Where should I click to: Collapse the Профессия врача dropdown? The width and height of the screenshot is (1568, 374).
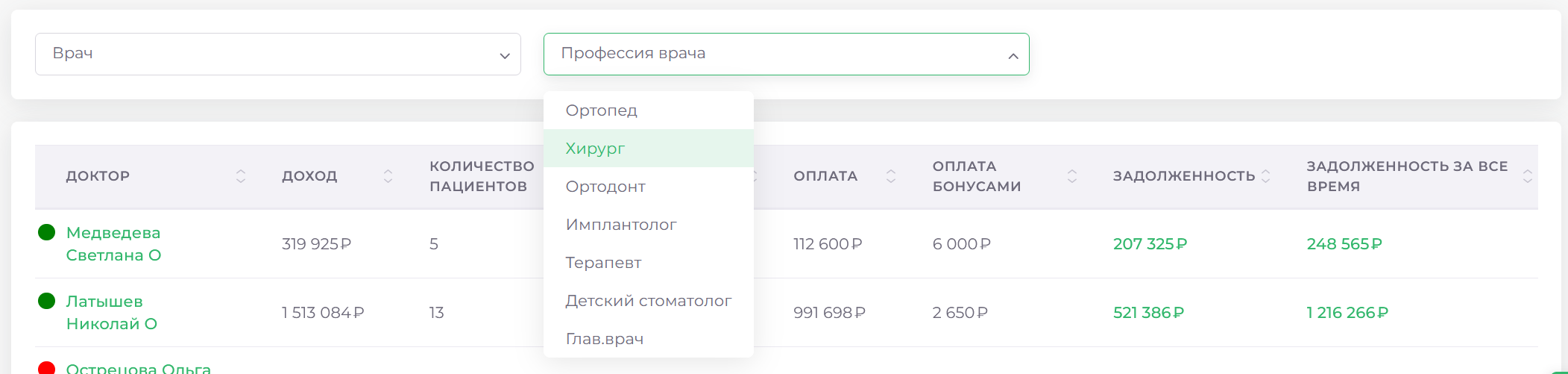click(1013, 55)
